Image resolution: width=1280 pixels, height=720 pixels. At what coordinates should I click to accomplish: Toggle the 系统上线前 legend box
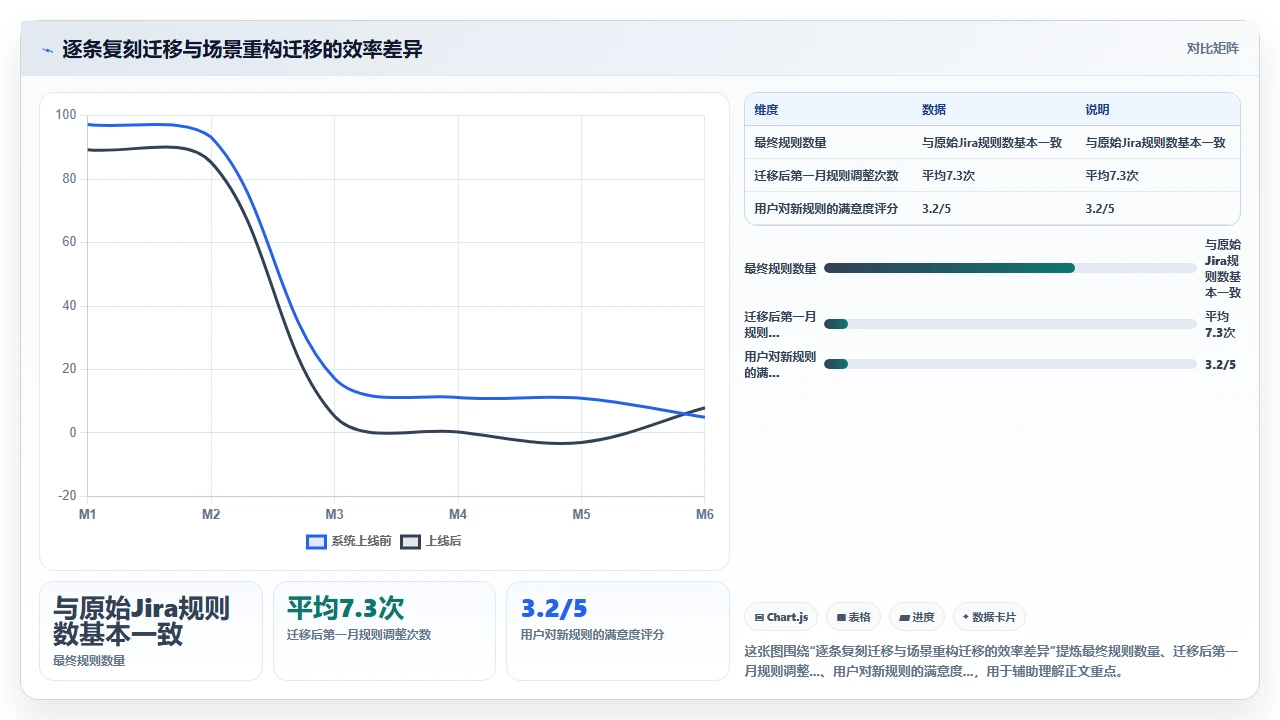tap(316, 541)
